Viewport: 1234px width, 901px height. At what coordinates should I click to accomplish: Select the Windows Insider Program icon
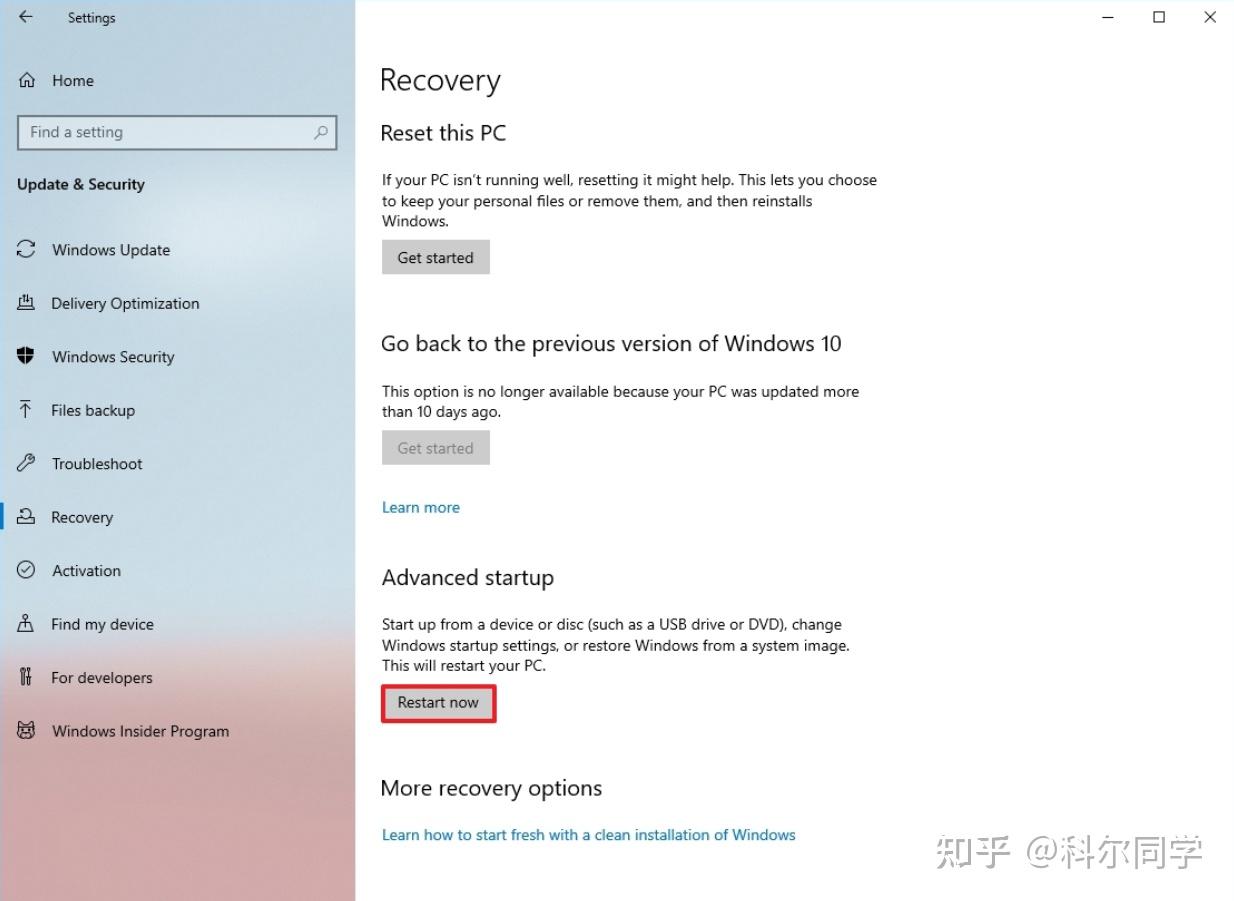[26, 731]
